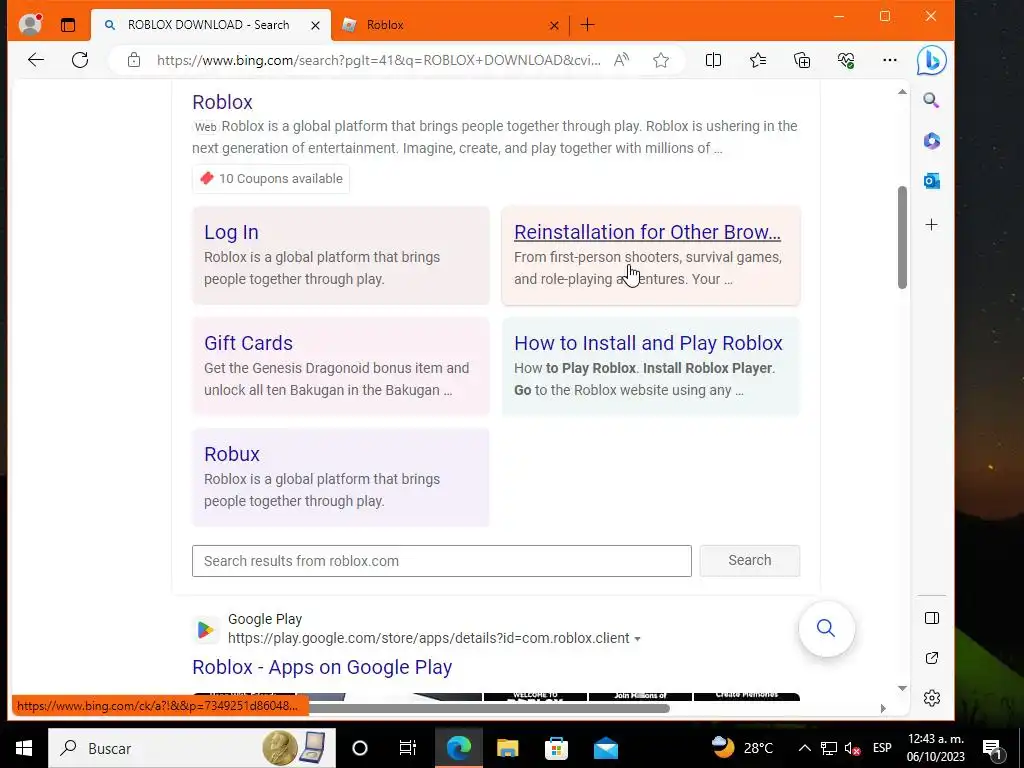The height and width of the screenshot is (768, 1024).
Task: Click the Buscar taskbar search box
Action: point(192,748)
